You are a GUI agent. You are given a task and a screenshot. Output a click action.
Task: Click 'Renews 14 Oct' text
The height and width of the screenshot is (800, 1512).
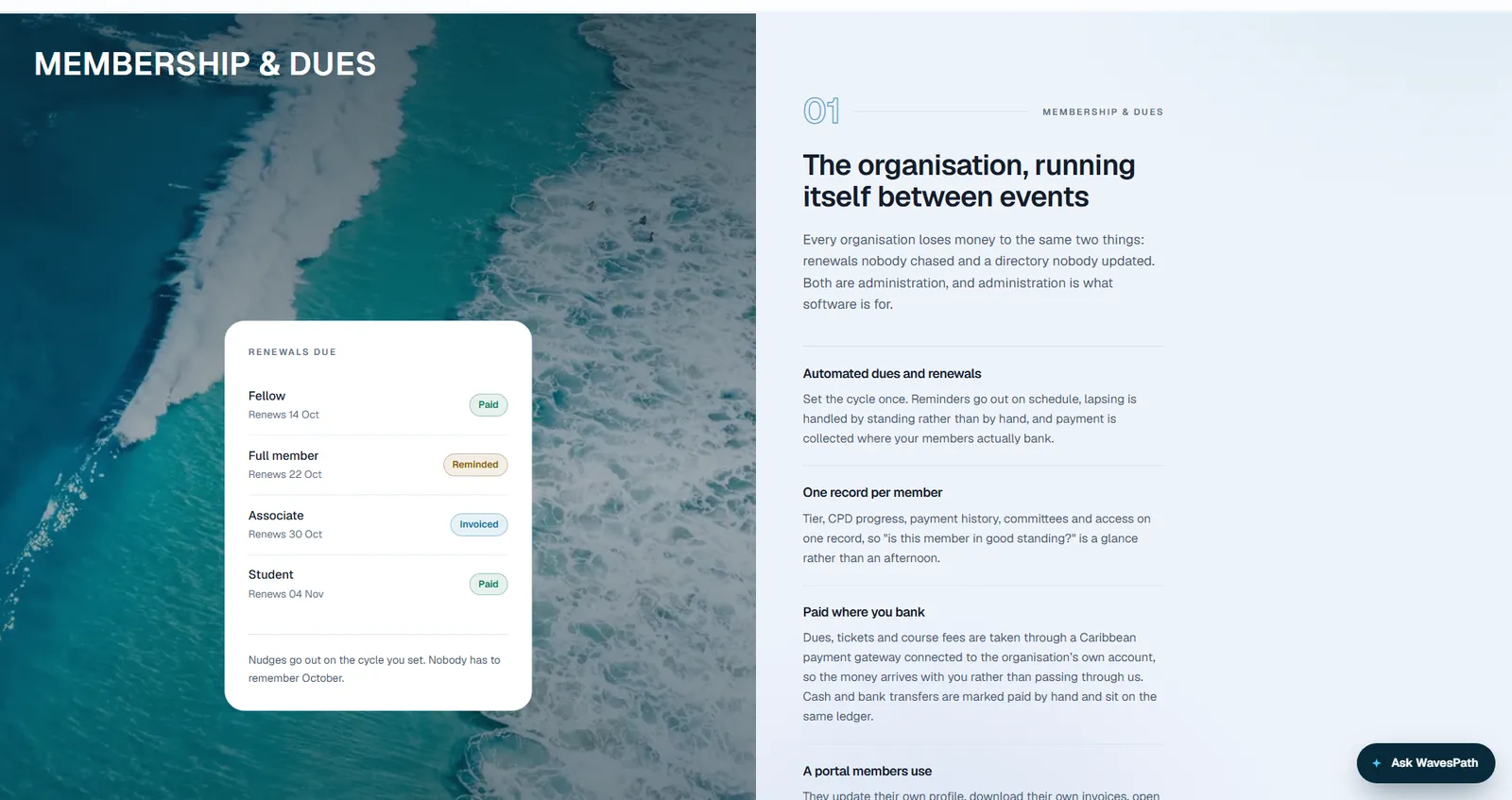283,415
